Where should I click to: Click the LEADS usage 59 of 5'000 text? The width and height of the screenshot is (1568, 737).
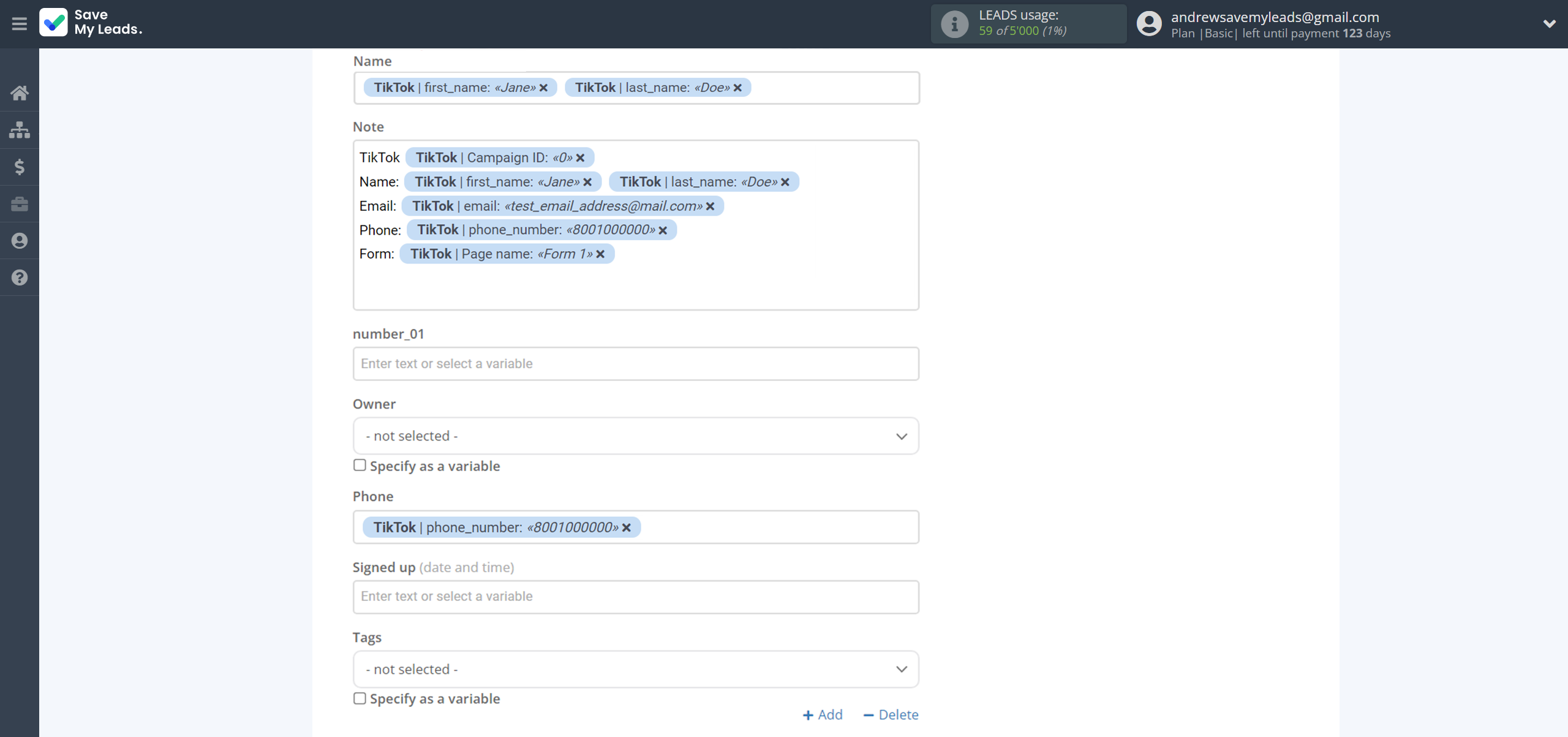1022,31
